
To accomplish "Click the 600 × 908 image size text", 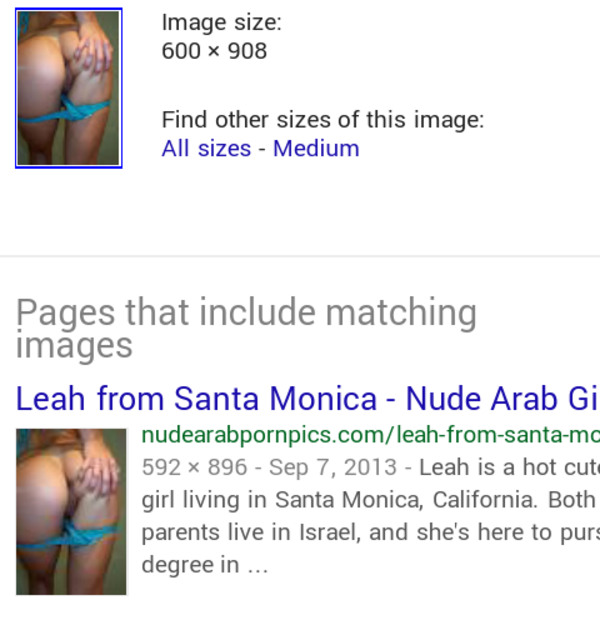I will click(214, 51).
